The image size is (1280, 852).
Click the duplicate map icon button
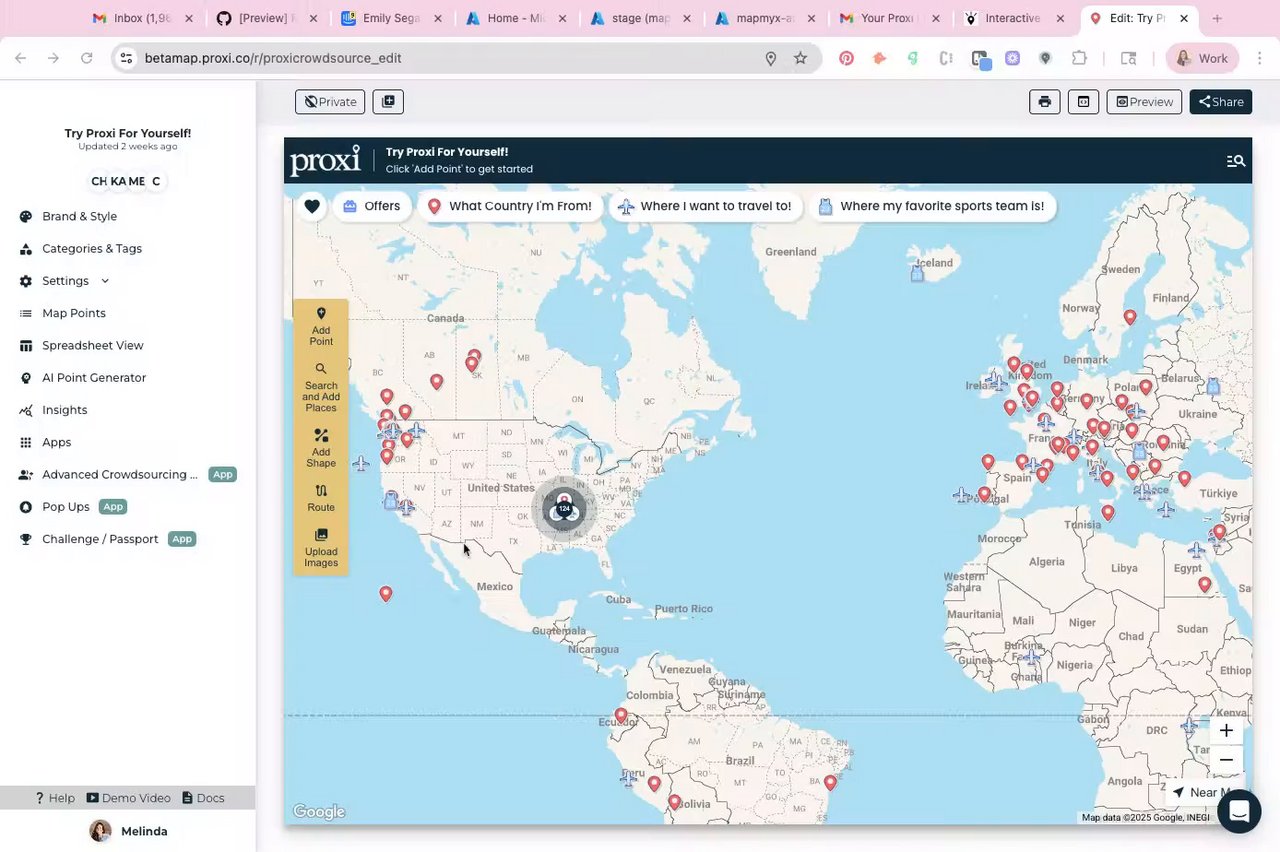[388, 101]
